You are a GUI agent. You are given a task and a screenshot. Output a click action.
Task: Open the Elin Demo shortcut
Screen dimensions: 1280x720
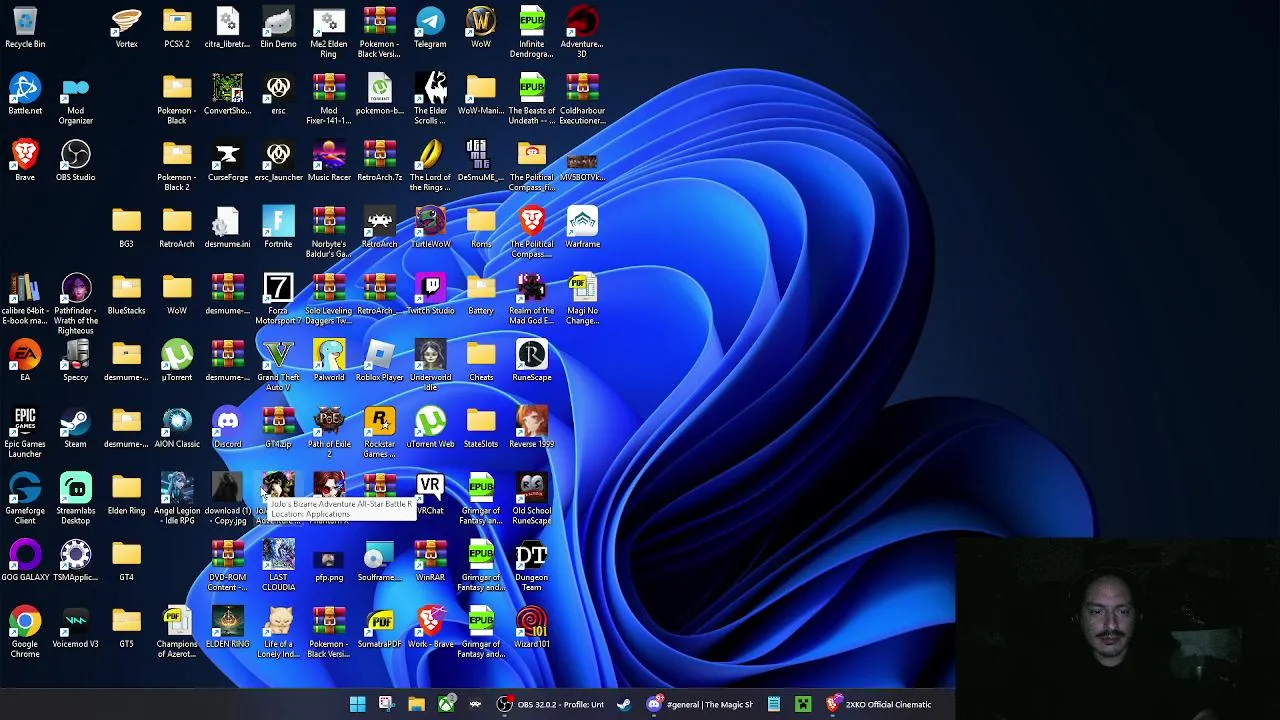(x=278, y=28)
